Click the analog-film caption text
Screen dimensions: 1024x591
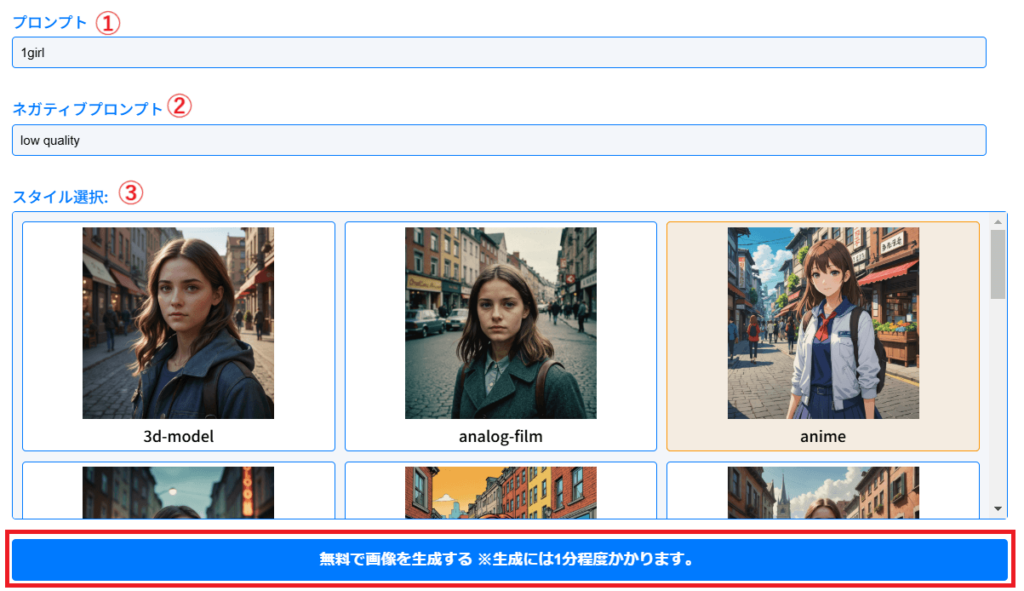click(501, 436)
